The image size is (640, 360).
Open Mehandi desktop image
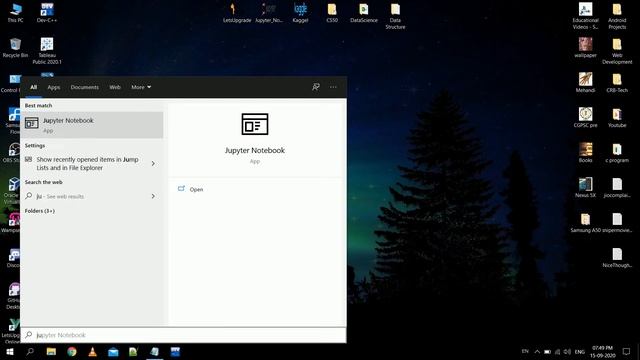585,82
